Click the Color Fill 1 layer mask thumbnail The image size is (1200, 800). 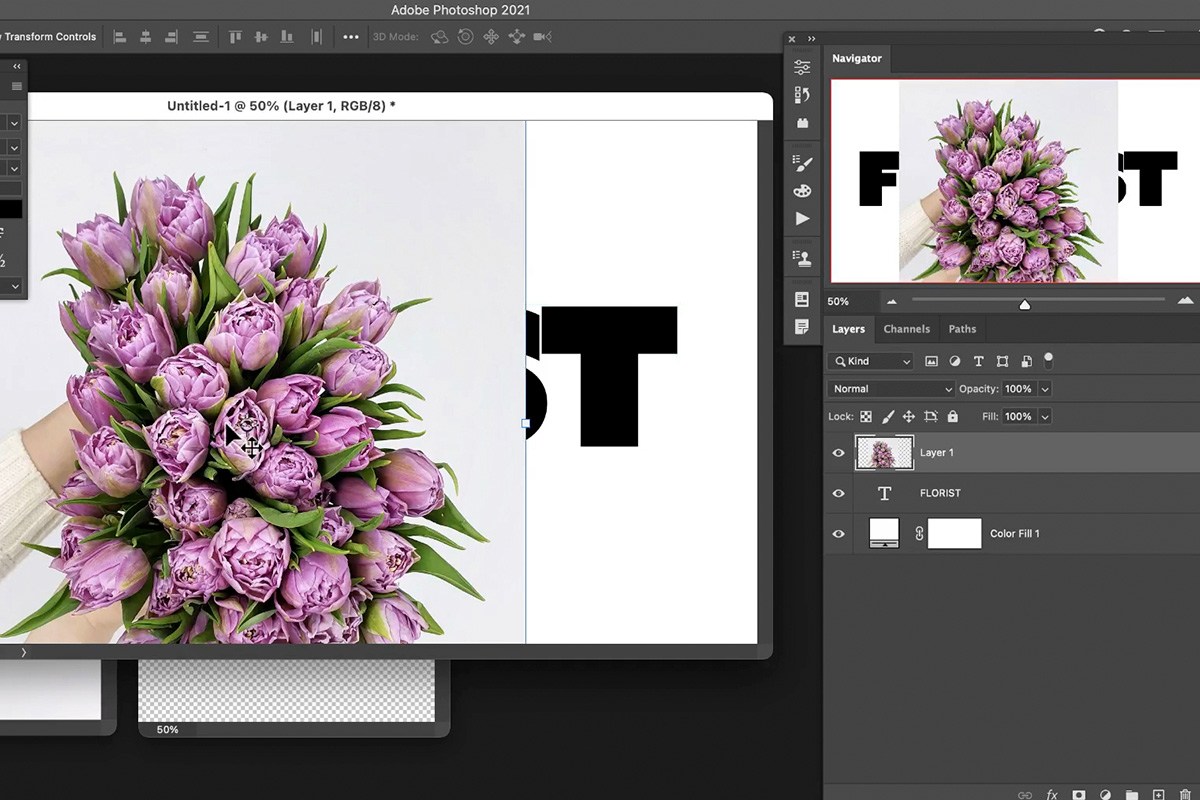pos(955,534)
